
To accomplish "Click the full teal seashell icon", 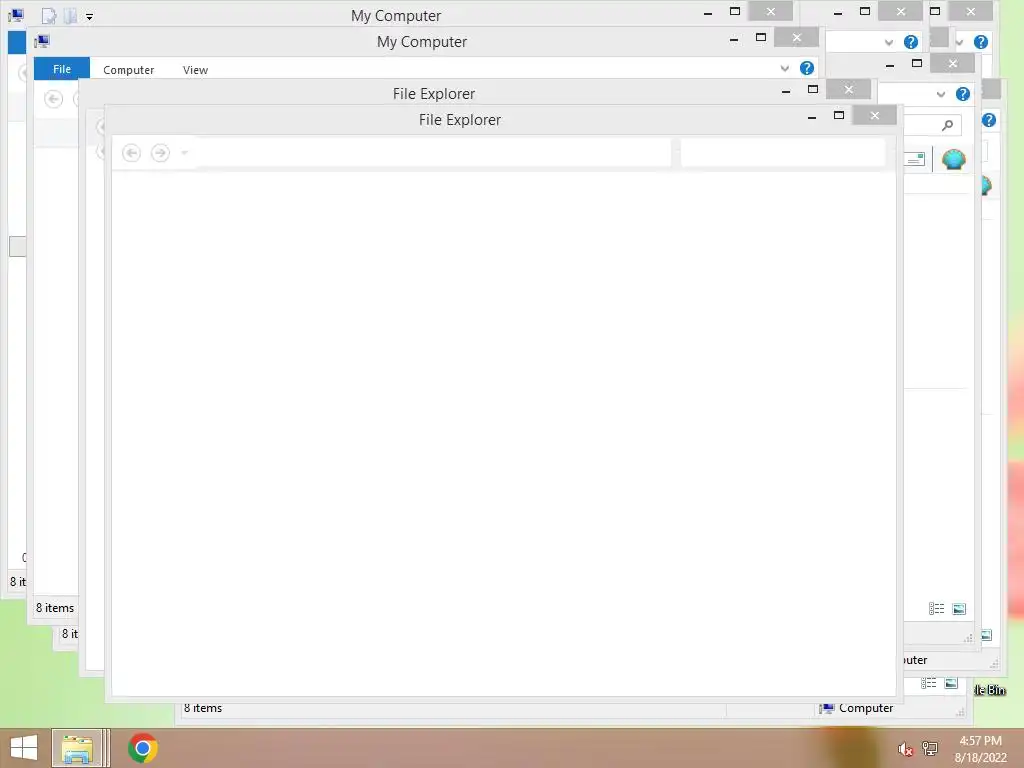I will click(953, 159).
